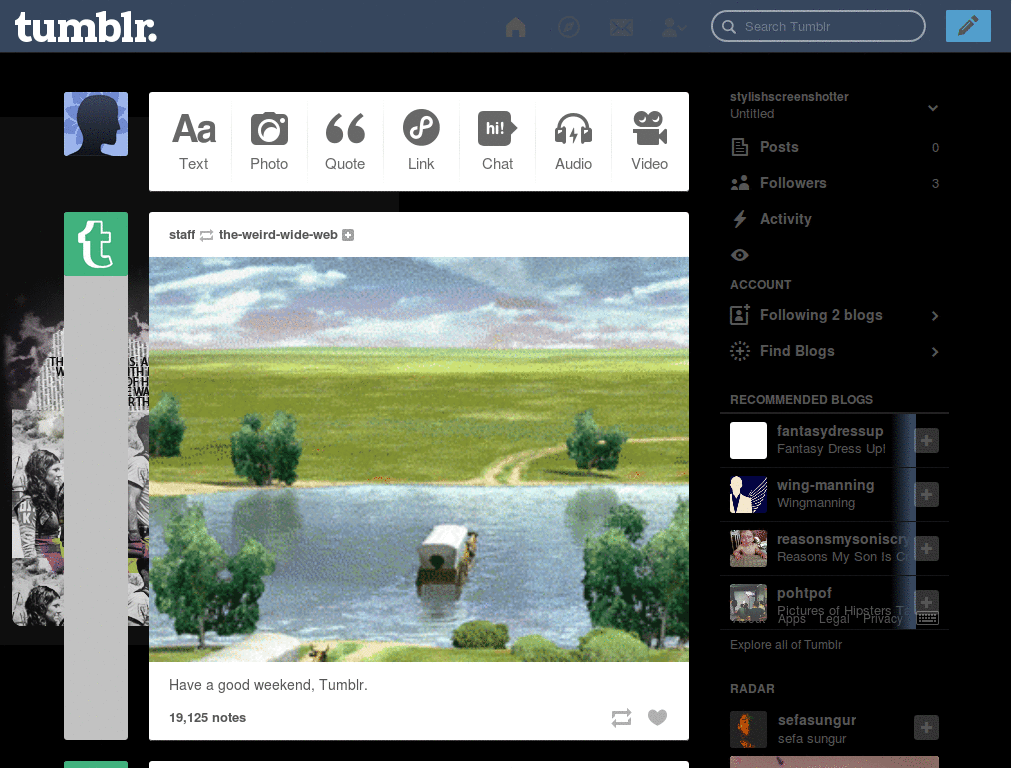1024x768 pixels.
Task: Follow wing-manning with plus button
Action: pos(926,494)
